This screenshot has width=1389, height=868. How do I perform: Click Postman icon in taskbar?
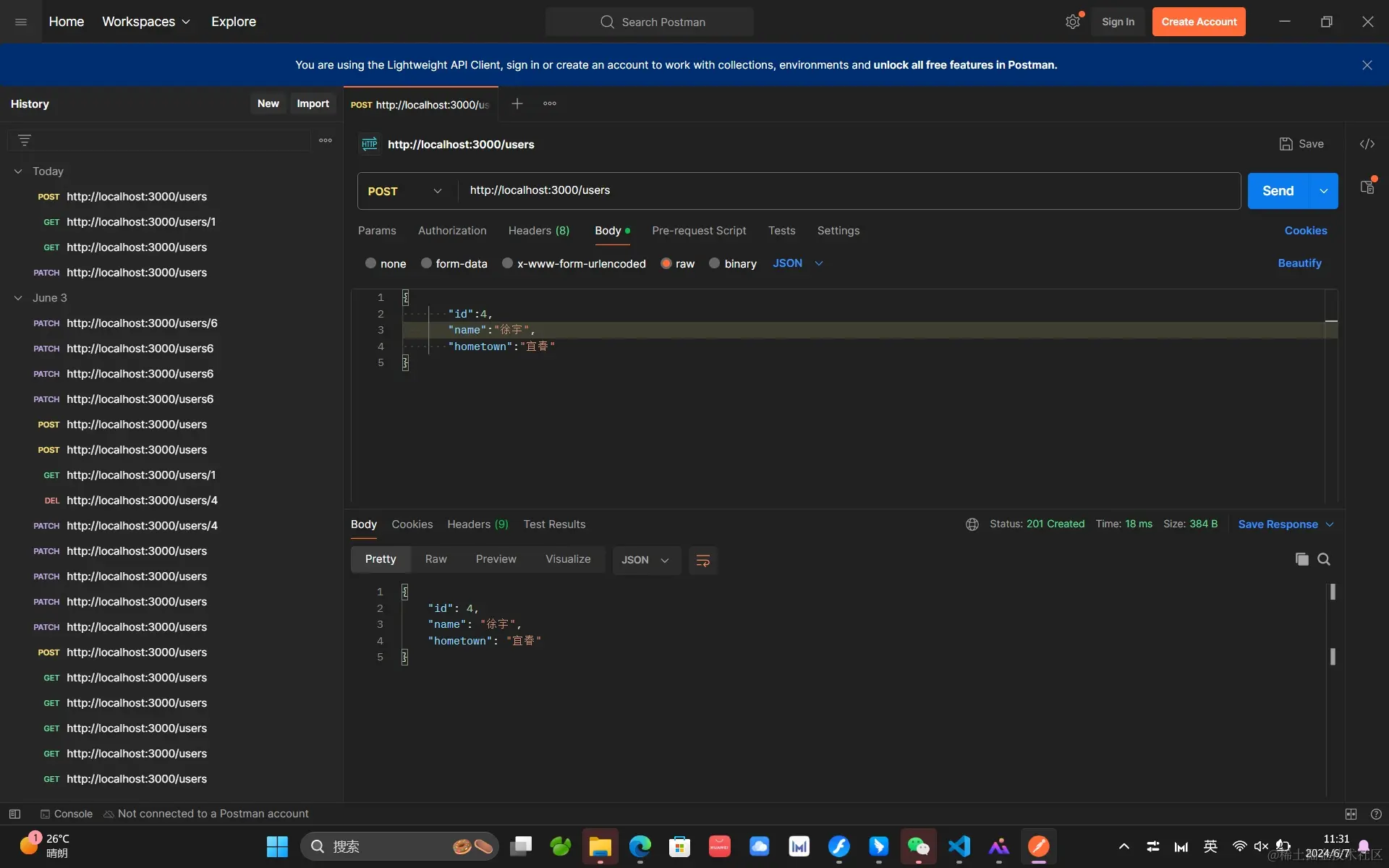tap(1038, 846)
